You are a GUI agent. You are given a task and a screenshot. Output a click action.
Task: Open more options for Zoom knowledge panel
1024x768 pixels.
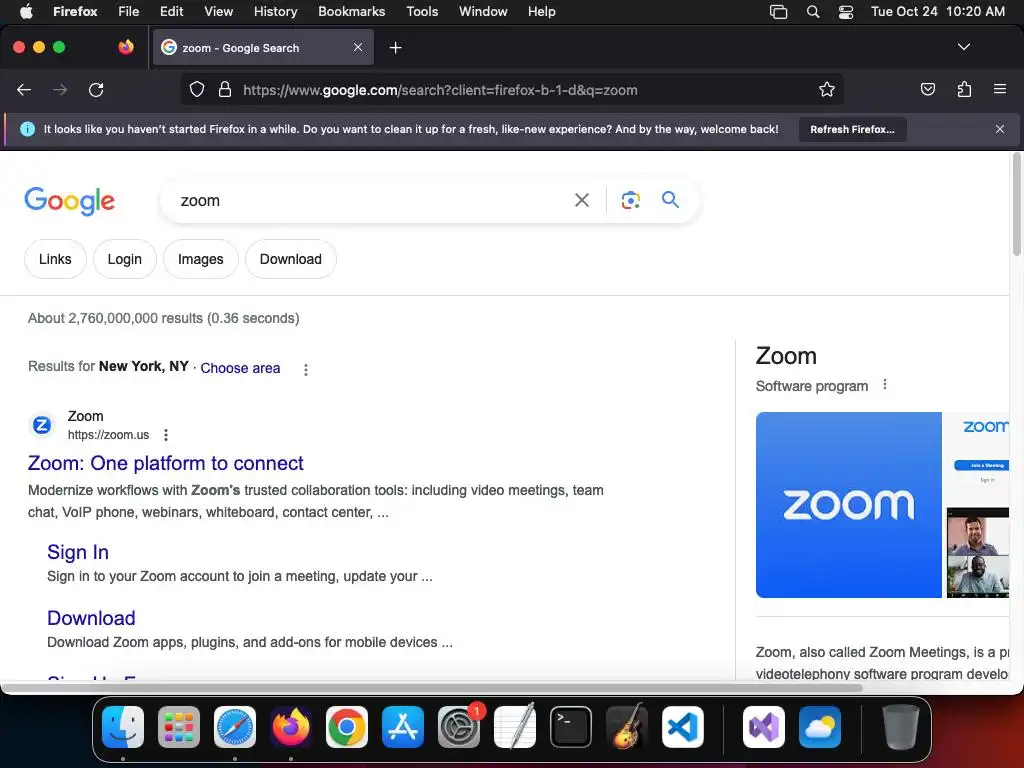click(885, 385)
